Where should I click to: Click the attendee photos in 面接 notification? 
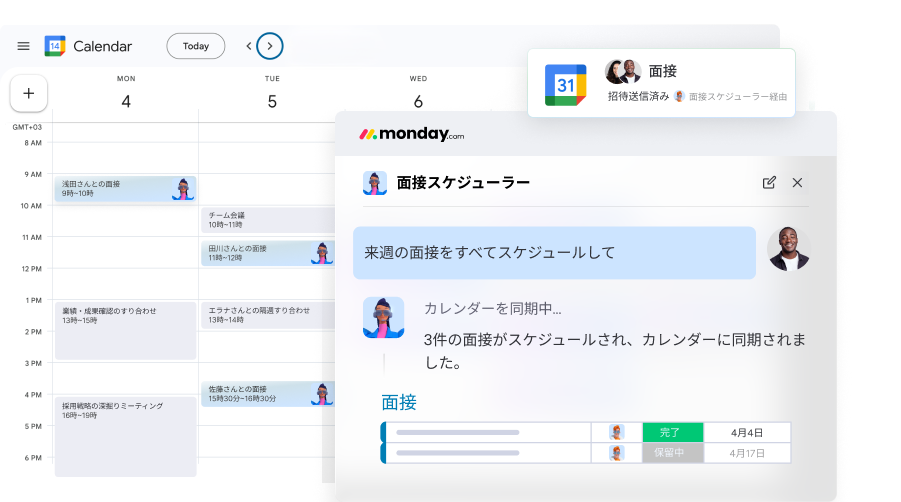623,71
